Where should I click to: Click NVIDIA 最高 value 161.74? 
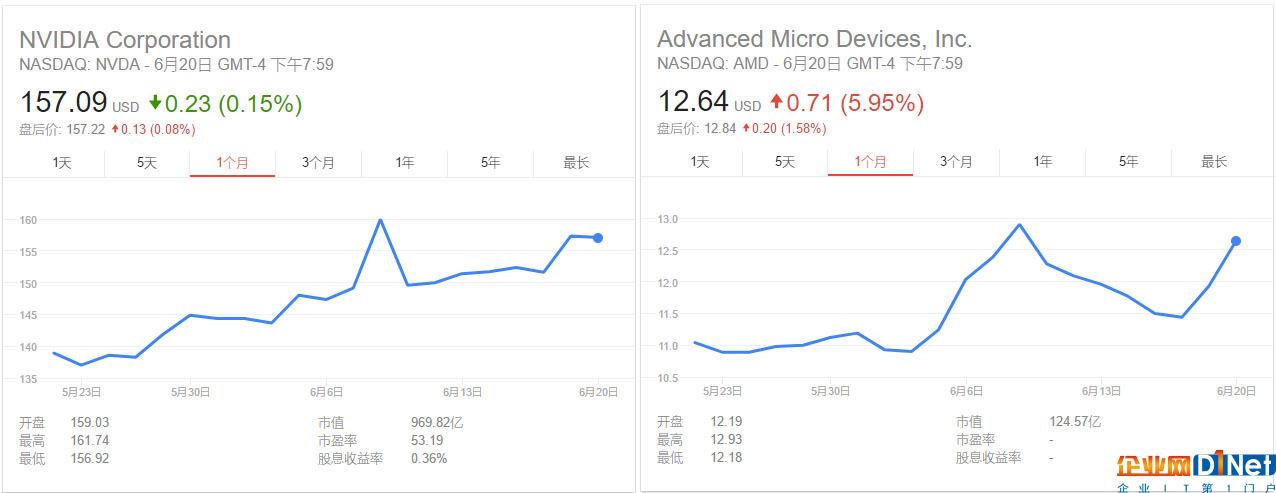point(90,440)
